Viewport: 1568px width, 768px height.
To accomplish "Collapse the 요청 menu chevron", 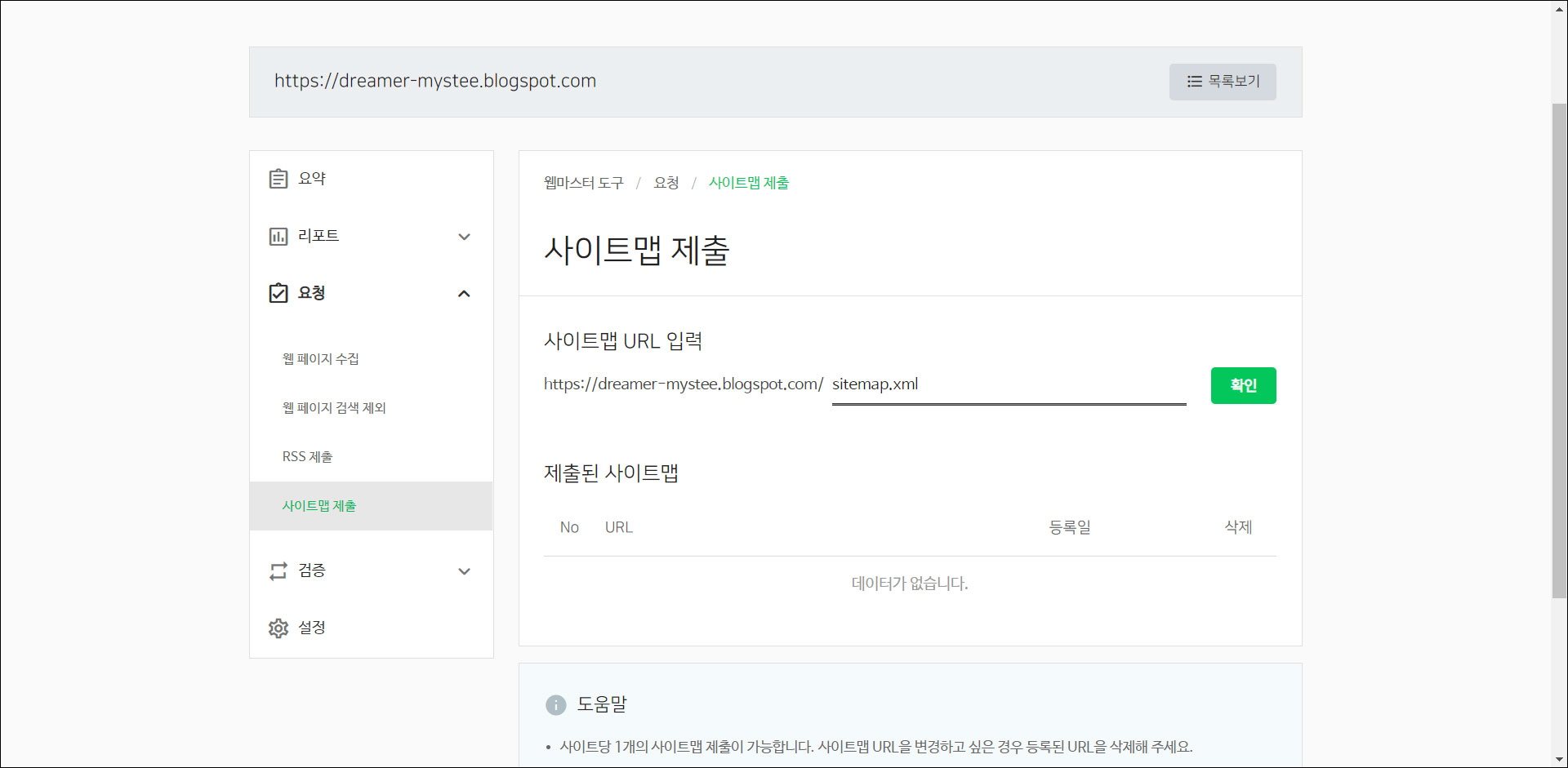I will [464, 294].
